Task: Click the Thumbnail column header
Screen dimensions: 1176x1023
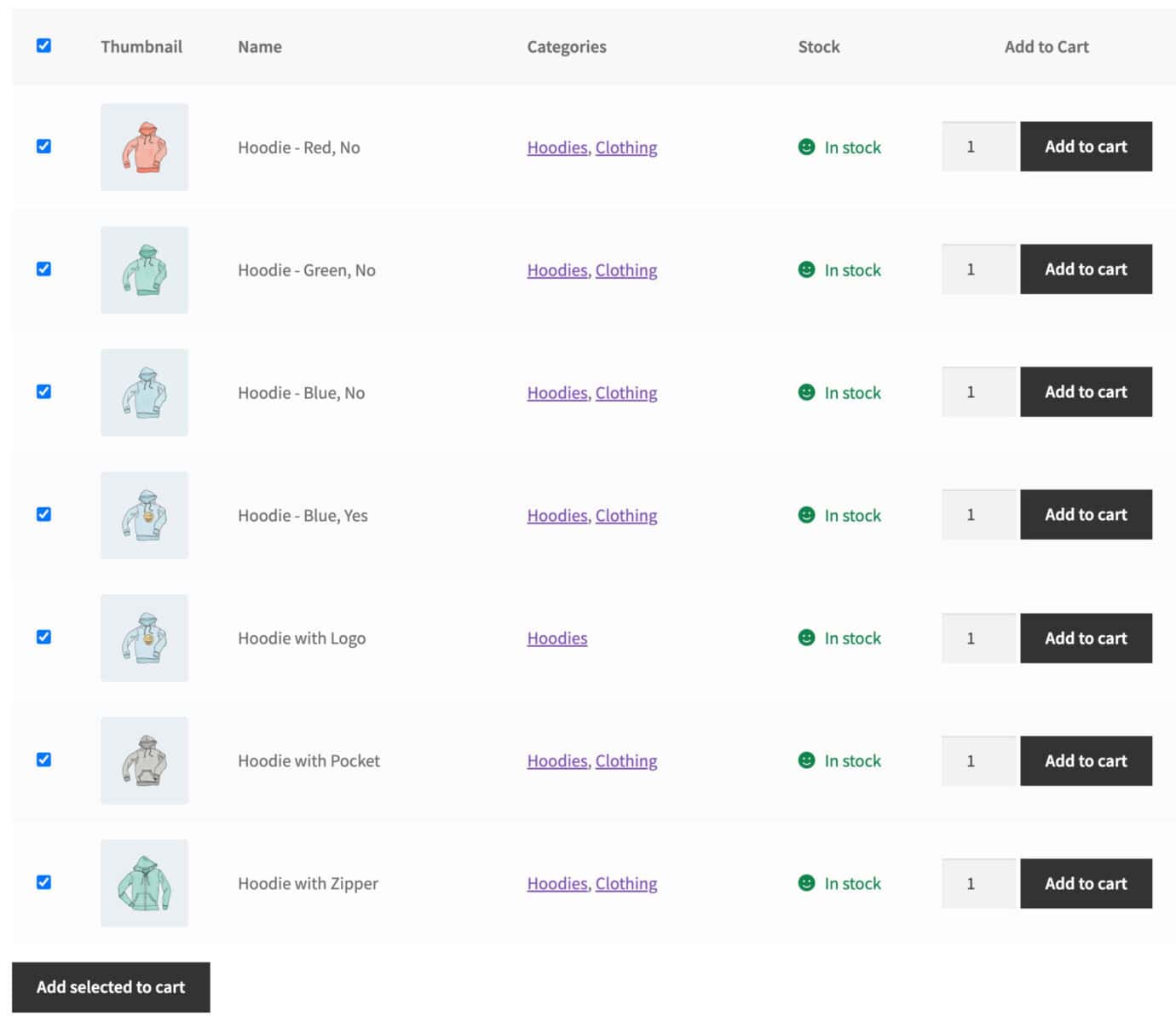Action: 141,47
